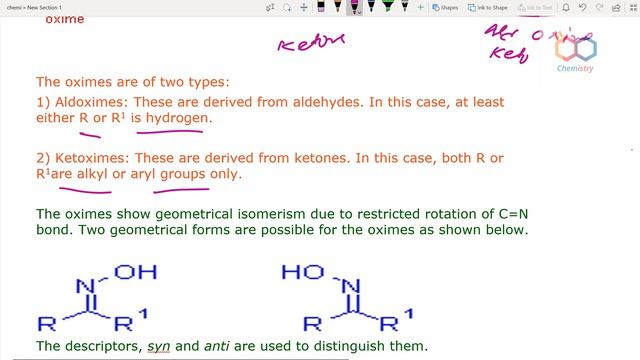Select the black pen

(404, 7)
